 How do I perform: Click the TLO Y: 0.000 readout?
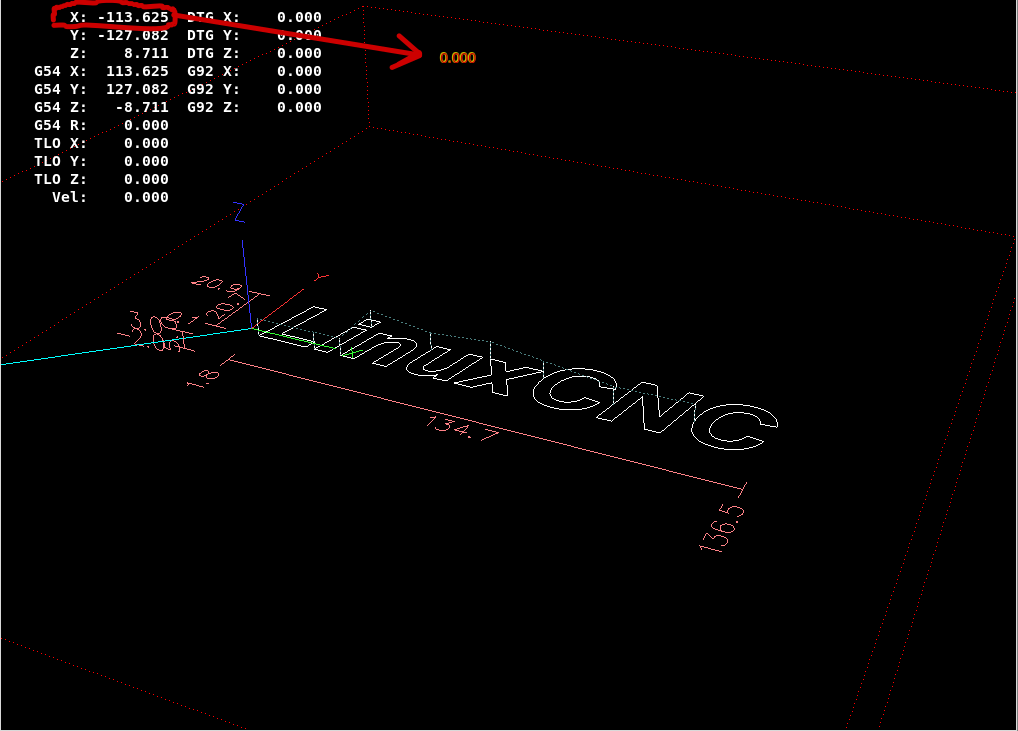click(x=101, y=161)
